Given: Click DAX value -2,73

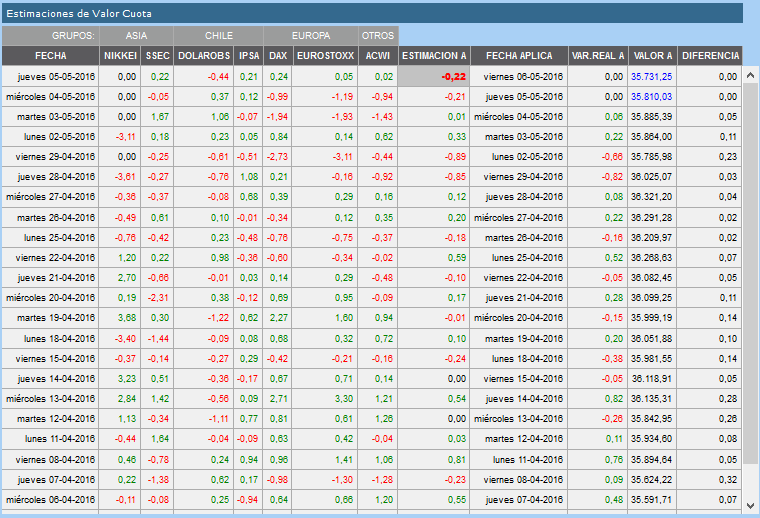Looking at the screenshot, I should [x=277, y=157].
